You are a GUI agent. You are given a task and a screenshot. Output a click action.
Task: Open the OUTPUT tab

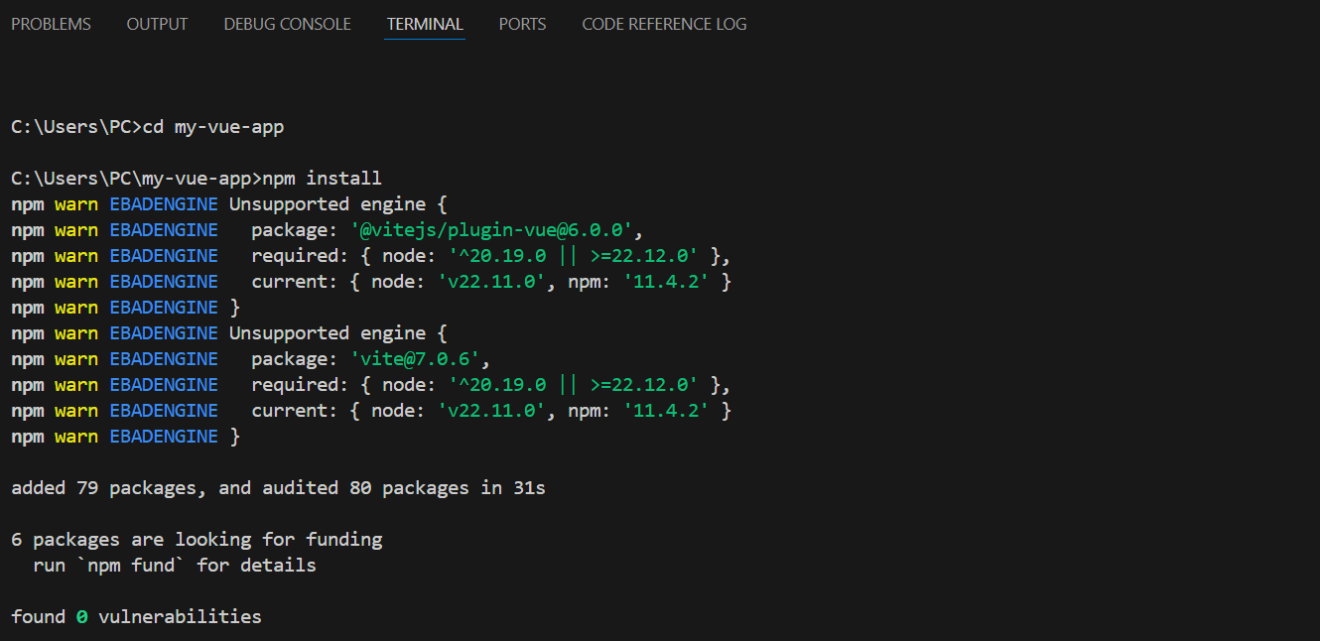pos(156,23)
